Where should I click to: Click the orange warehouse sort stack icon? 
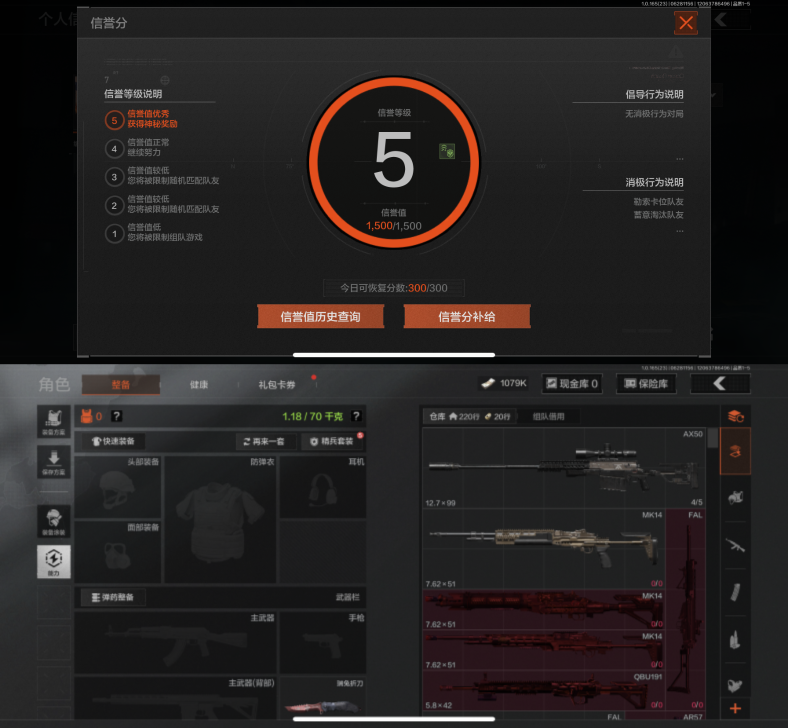(736, 416)
